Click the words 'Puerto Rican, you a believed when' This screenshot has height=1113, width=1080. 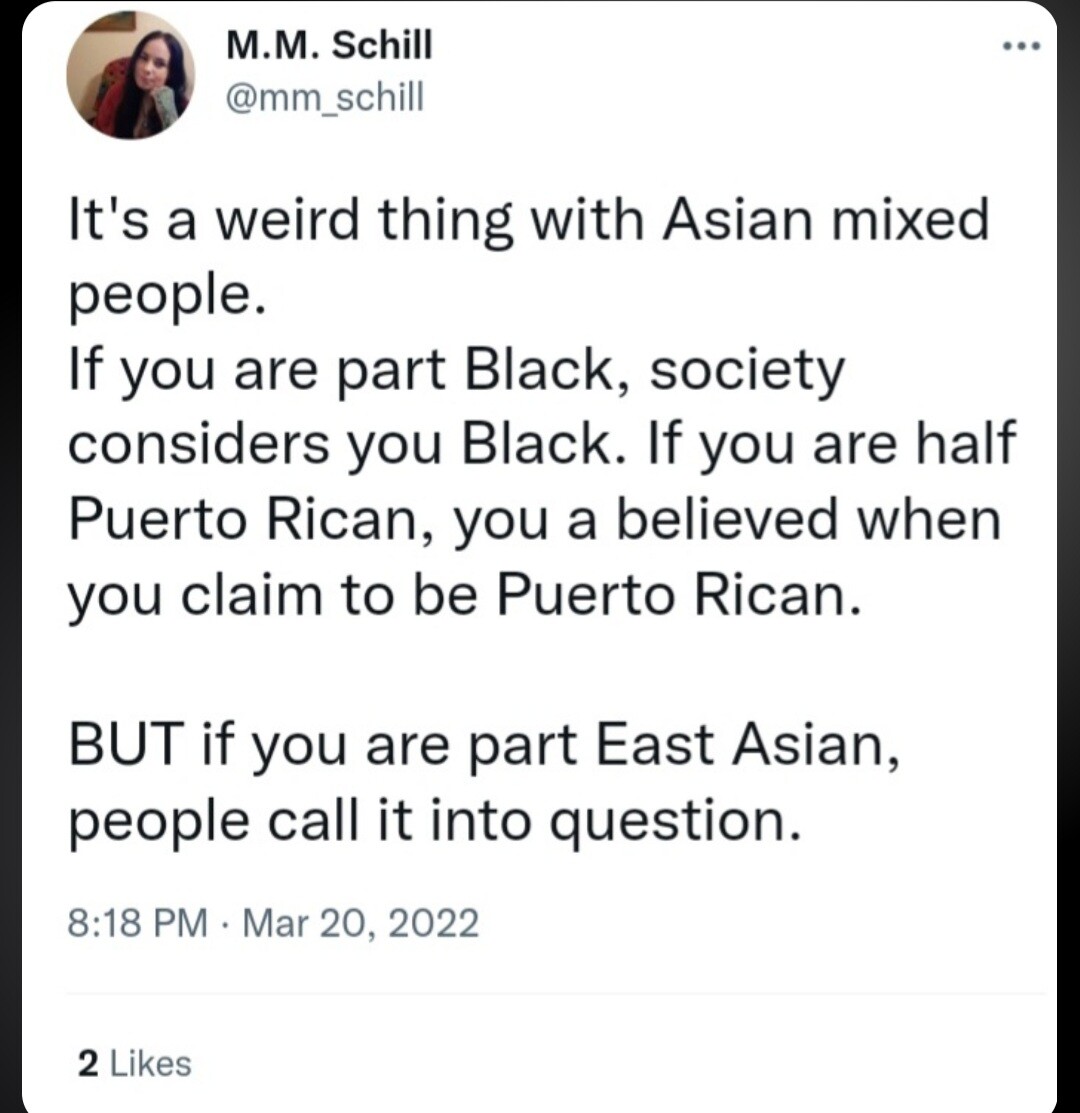(x=535, y=520)
